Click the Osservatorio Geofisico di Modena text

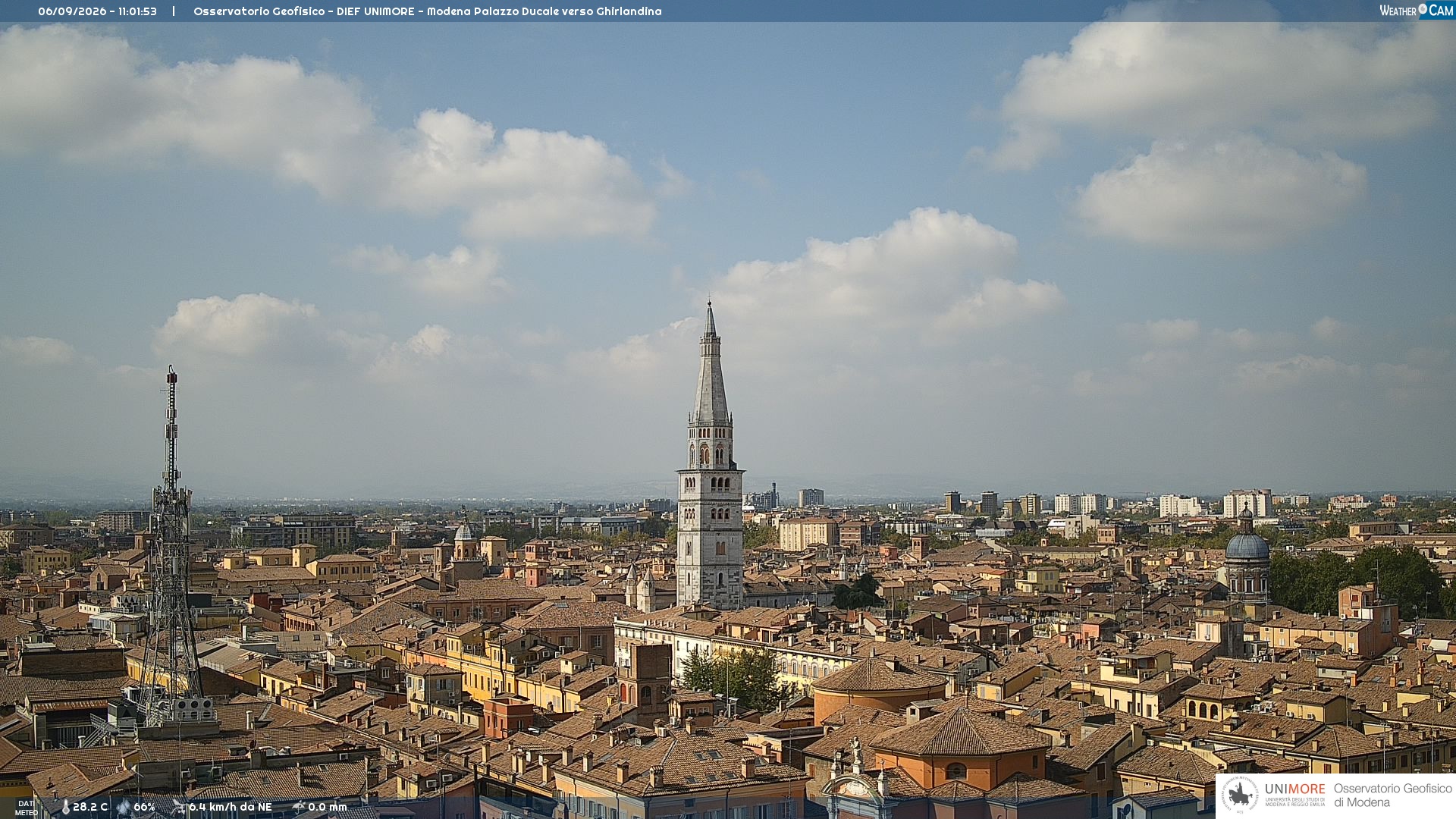coord(1392,795)
